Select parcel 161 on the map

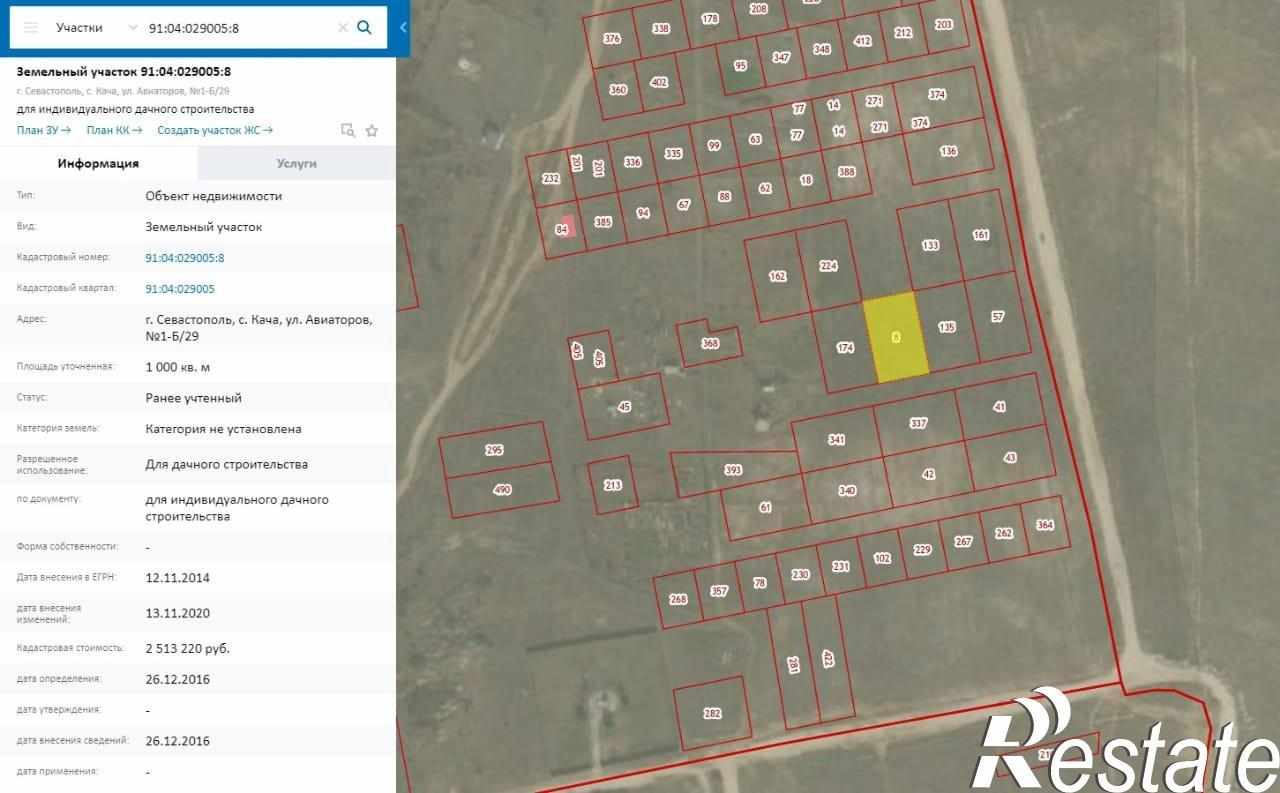pos(980,235)
